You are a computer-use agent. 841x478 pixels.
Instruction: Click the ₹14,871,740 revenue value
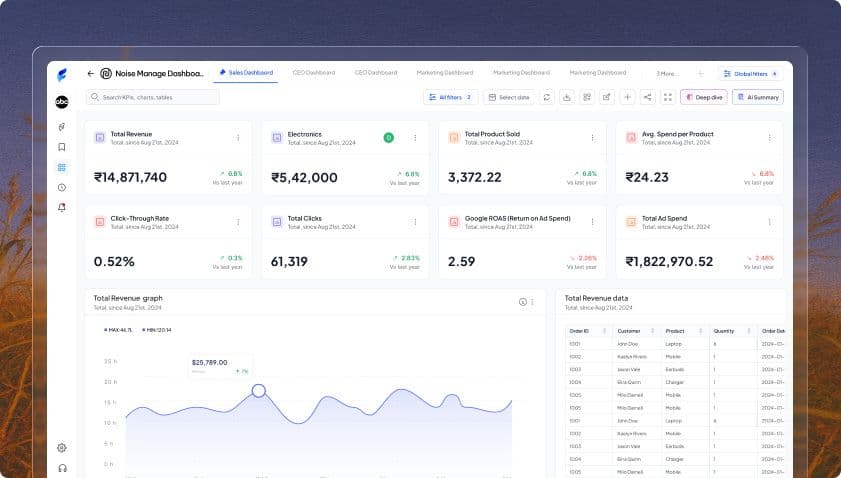coord(130,177)
